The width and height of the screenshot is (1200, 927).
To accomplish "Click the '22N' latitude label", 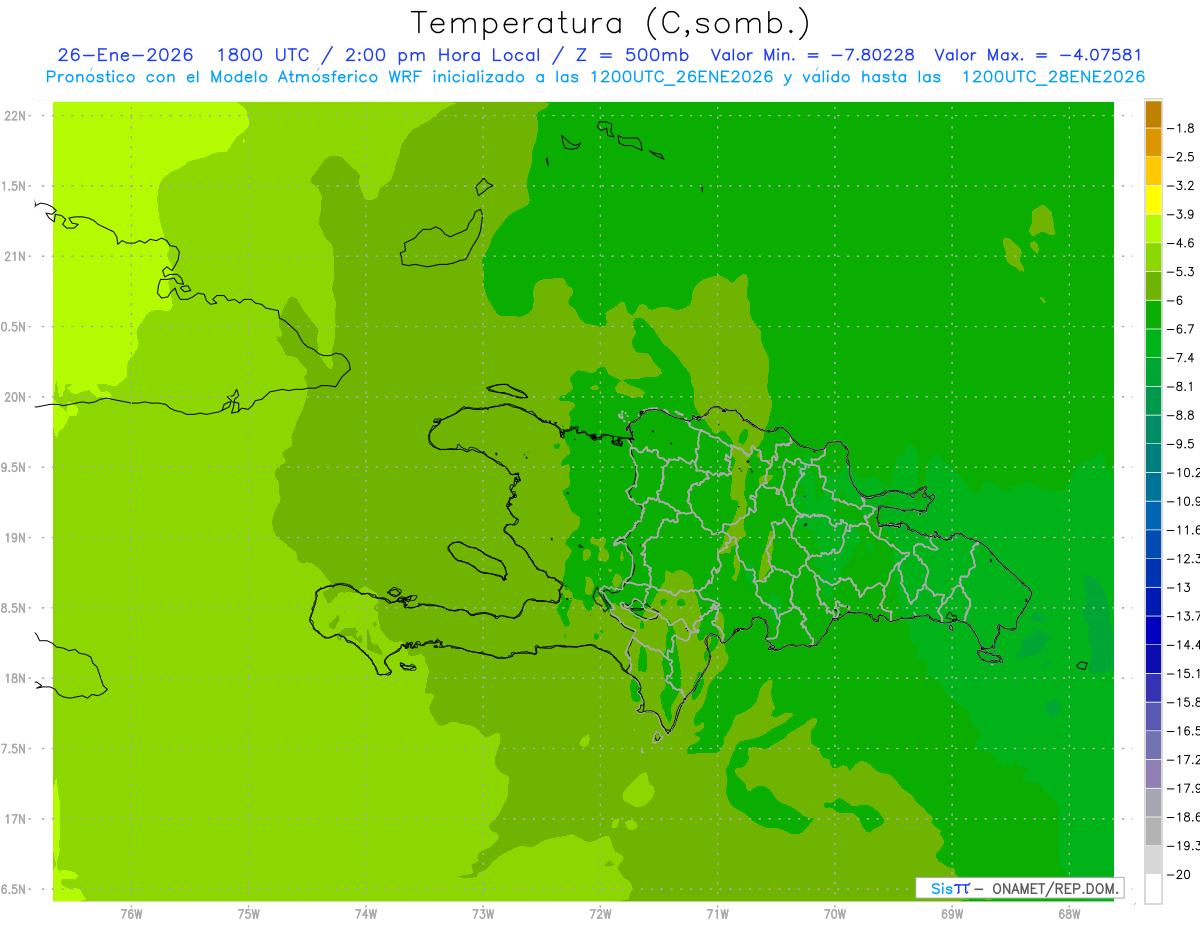I will coord(15,116).
